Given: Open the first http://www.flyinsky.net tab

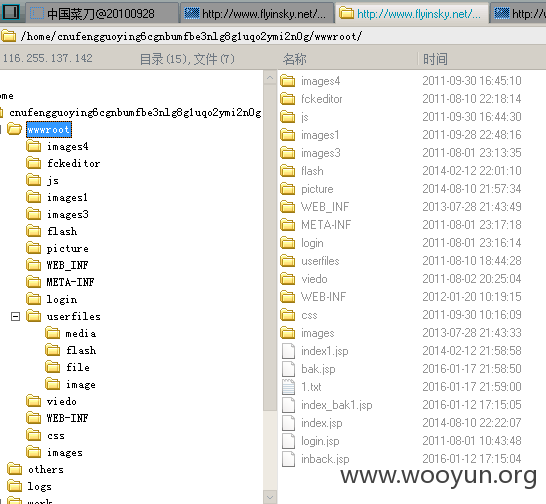Looking at the screenshot, I should (257, 13).
